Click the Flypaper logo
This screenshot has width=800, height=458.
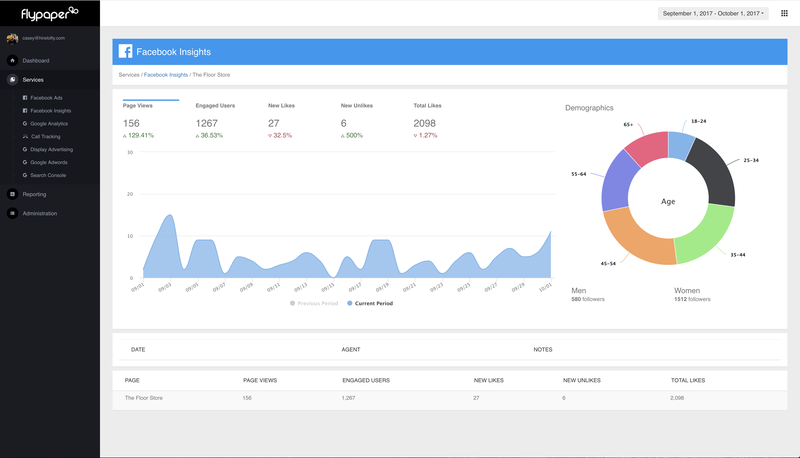(49, 14)
